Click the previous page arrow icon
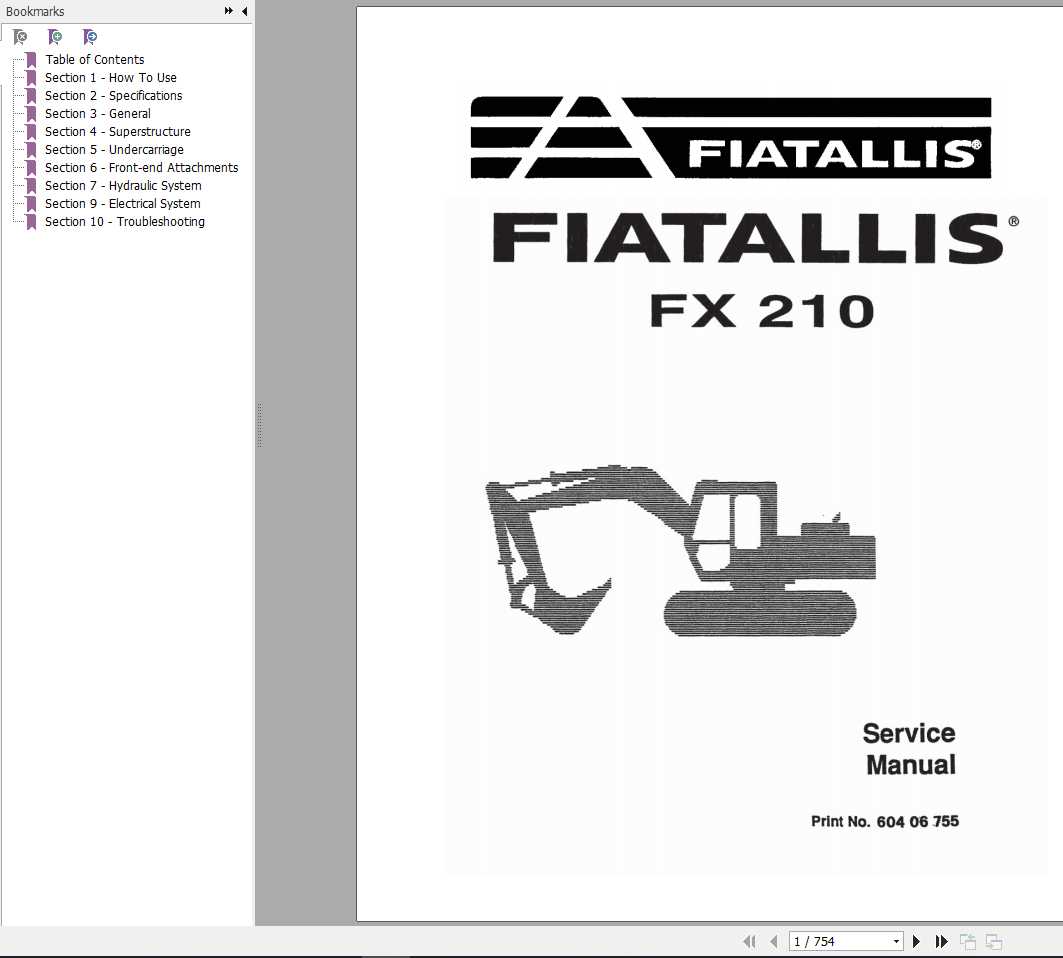This screenshot has width=1063, height=958. (774, 941)
